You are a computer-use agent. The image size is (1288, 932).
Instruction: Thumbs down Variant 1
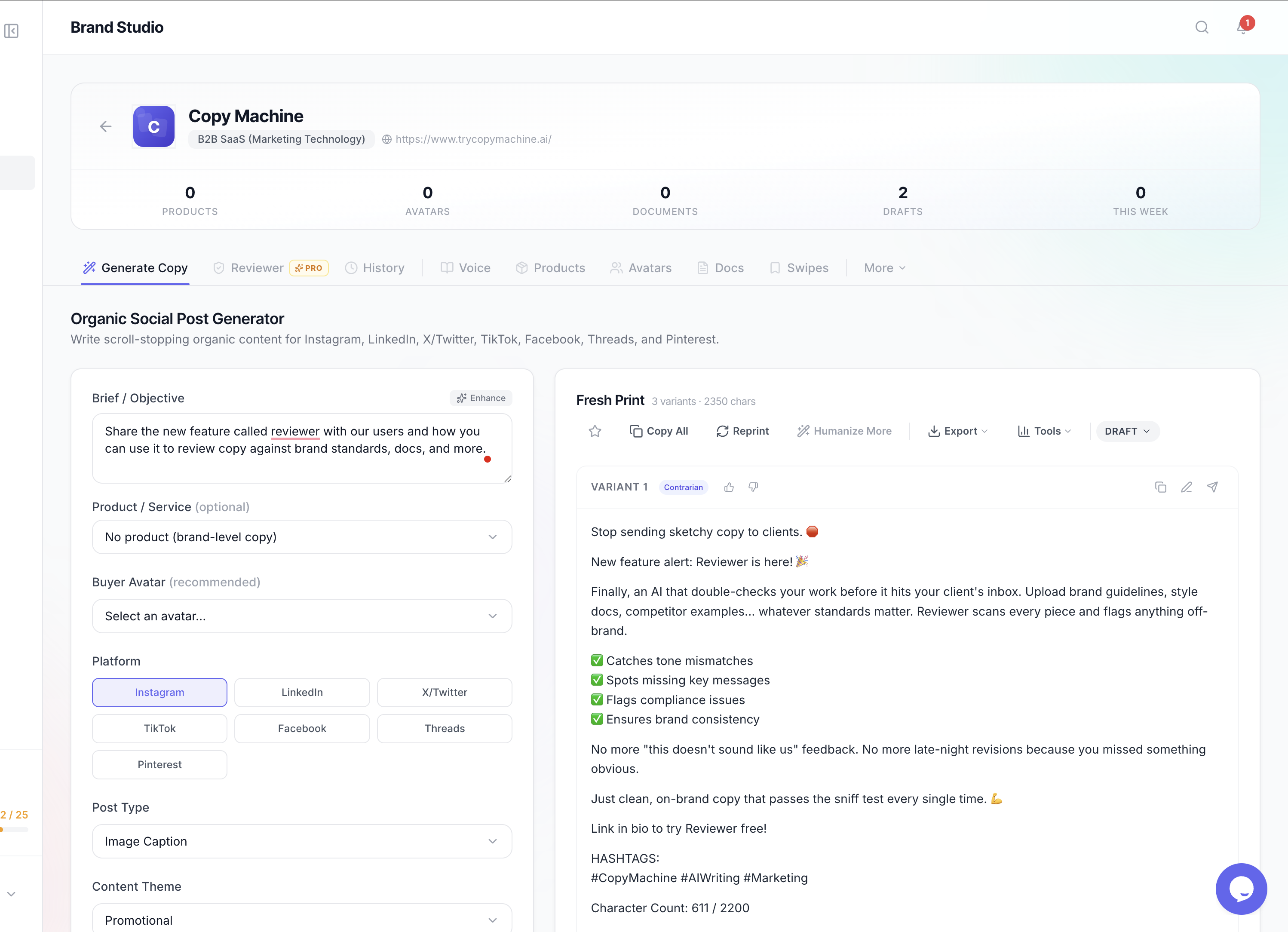point(753,487)
